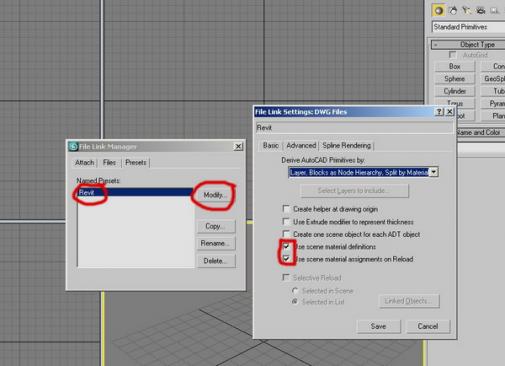
Task: Select the Cameras category icon
Action: [x=480, y=11]
